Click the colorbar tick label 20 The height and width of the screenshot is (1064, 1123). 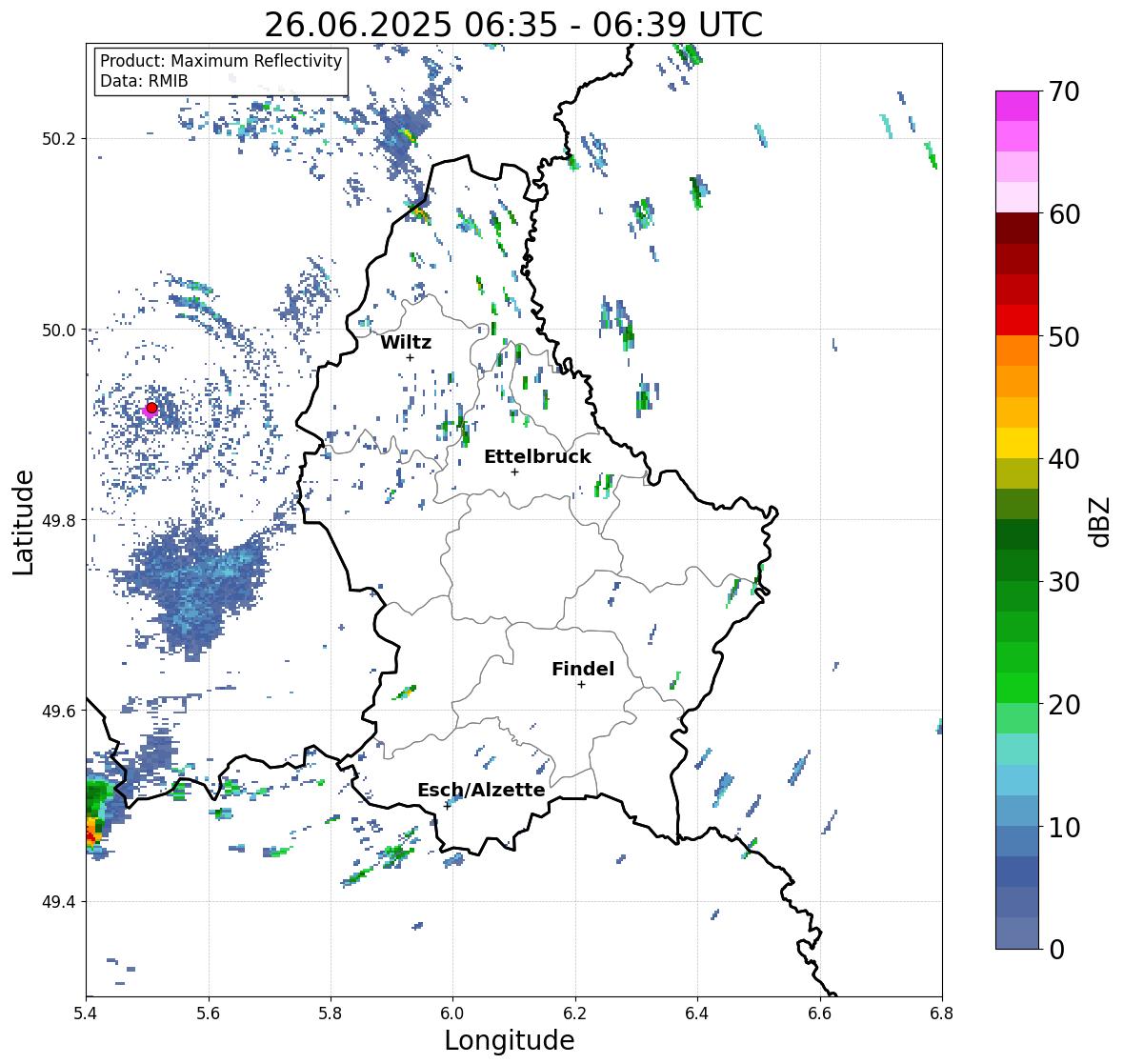pyautogui.click(x=1064, y=705)
